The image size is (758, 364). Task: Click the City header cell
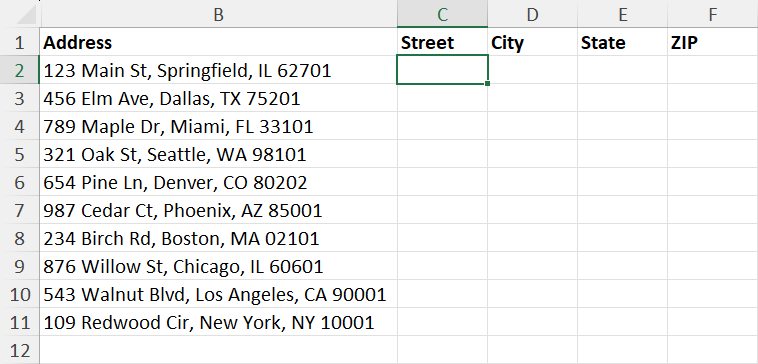pos(532,43)
